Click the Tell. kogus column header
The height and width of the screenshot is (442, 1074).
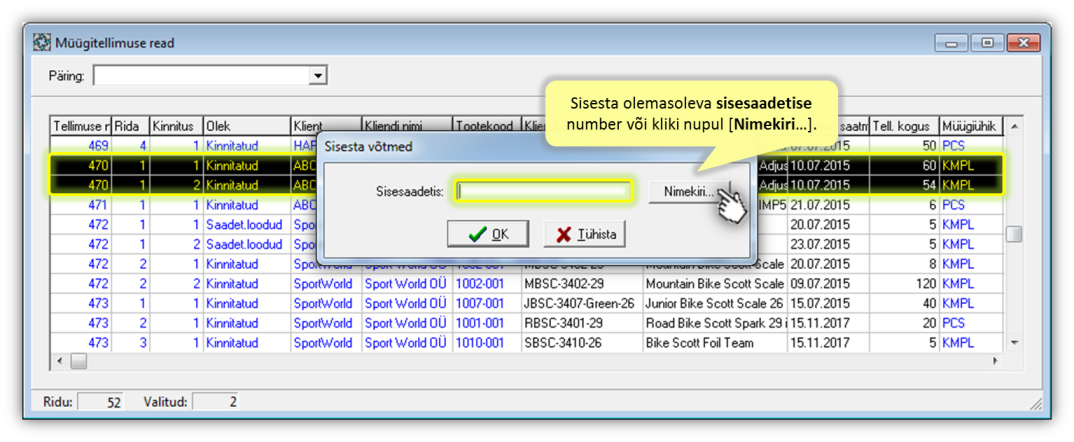click(903, 127)
